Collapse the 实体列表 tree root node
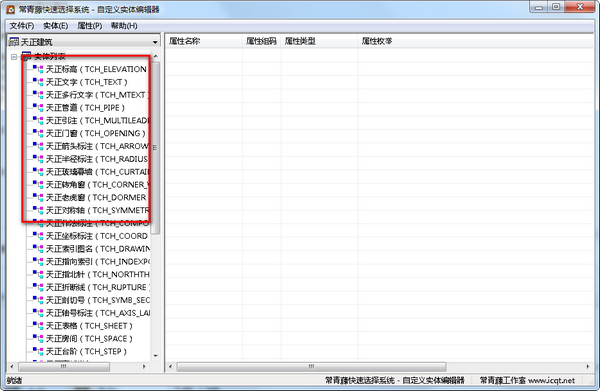The height and width of the screenshot is (391, 600). pos(14,57)
